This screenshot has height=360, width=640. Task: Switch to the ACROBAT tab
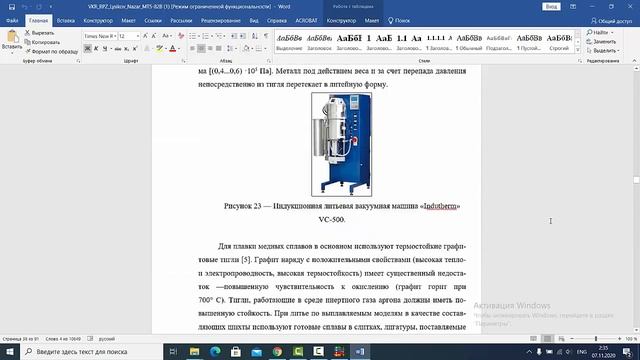[x=306, y=20]
